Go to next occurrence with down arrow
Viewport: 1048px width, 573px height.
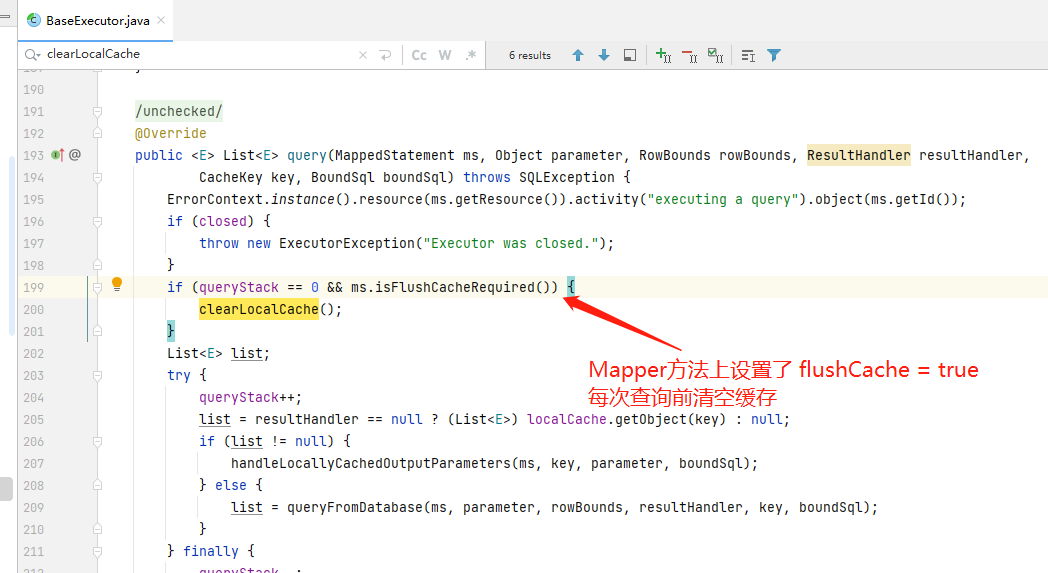pos(604,55)
